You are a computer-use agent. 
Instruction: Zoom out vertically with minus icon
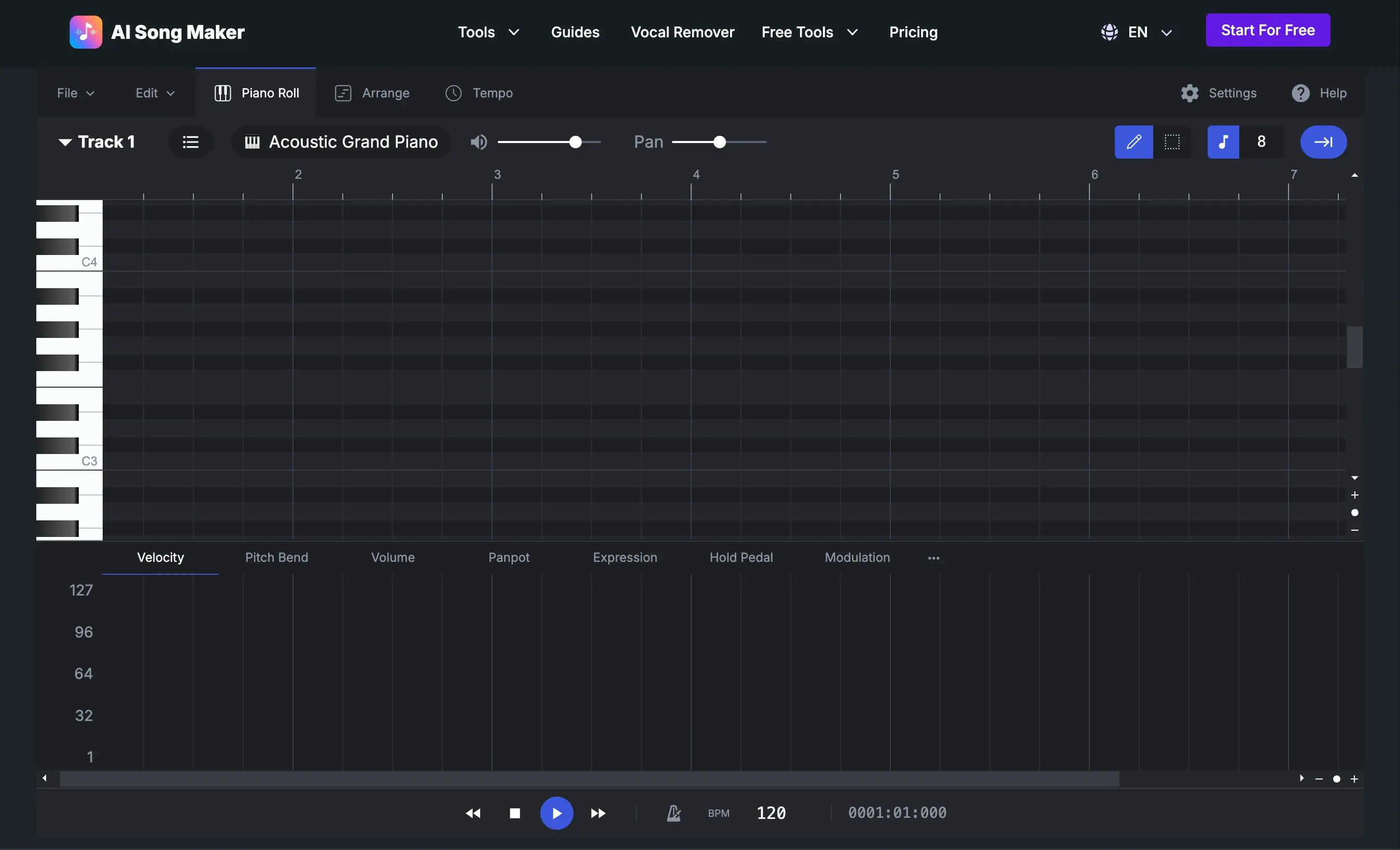coord(1354,530)
